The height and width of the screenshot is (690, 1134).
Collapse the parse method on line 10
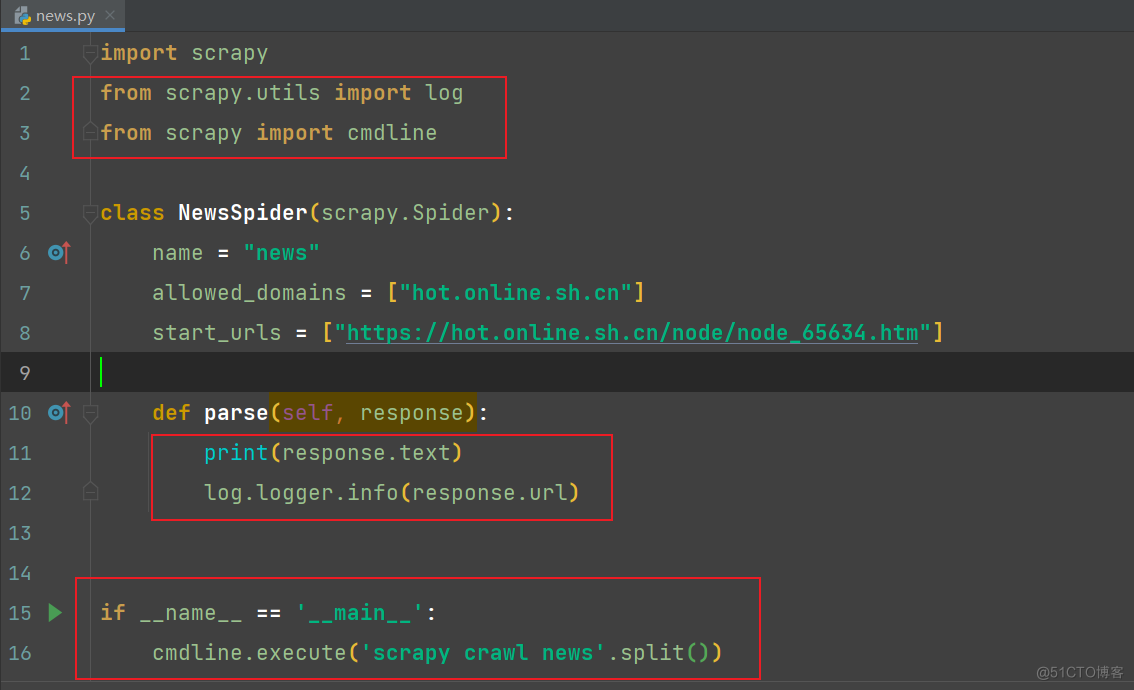[90, 413]
